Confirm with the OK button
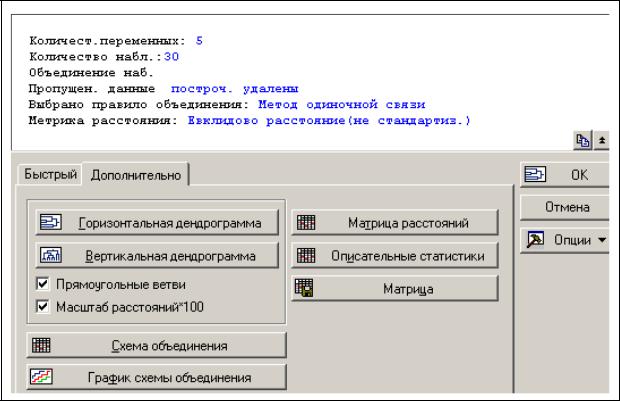620x401 pixels. (x=565, y=174)
